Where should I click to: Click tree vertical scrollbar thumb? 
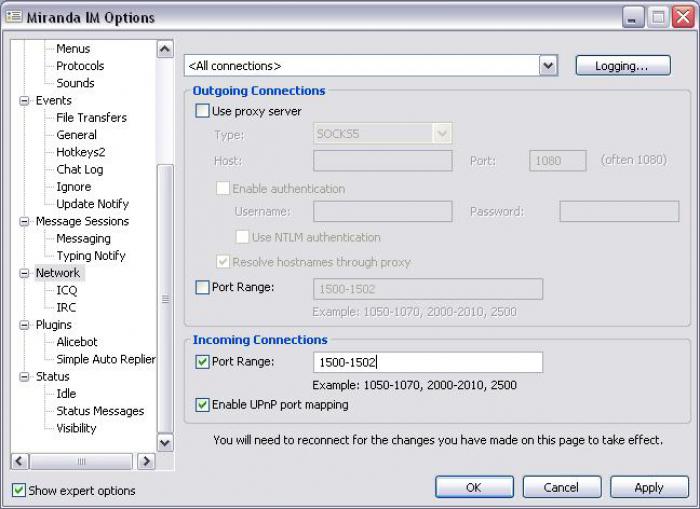165,299
